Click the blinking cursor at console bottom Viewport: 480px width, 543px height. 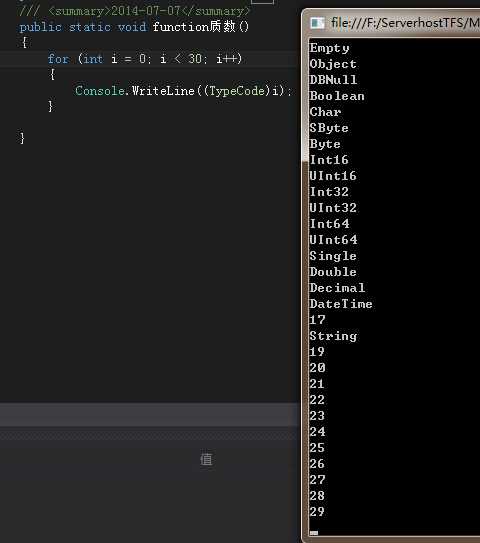(x=314, y=533)
